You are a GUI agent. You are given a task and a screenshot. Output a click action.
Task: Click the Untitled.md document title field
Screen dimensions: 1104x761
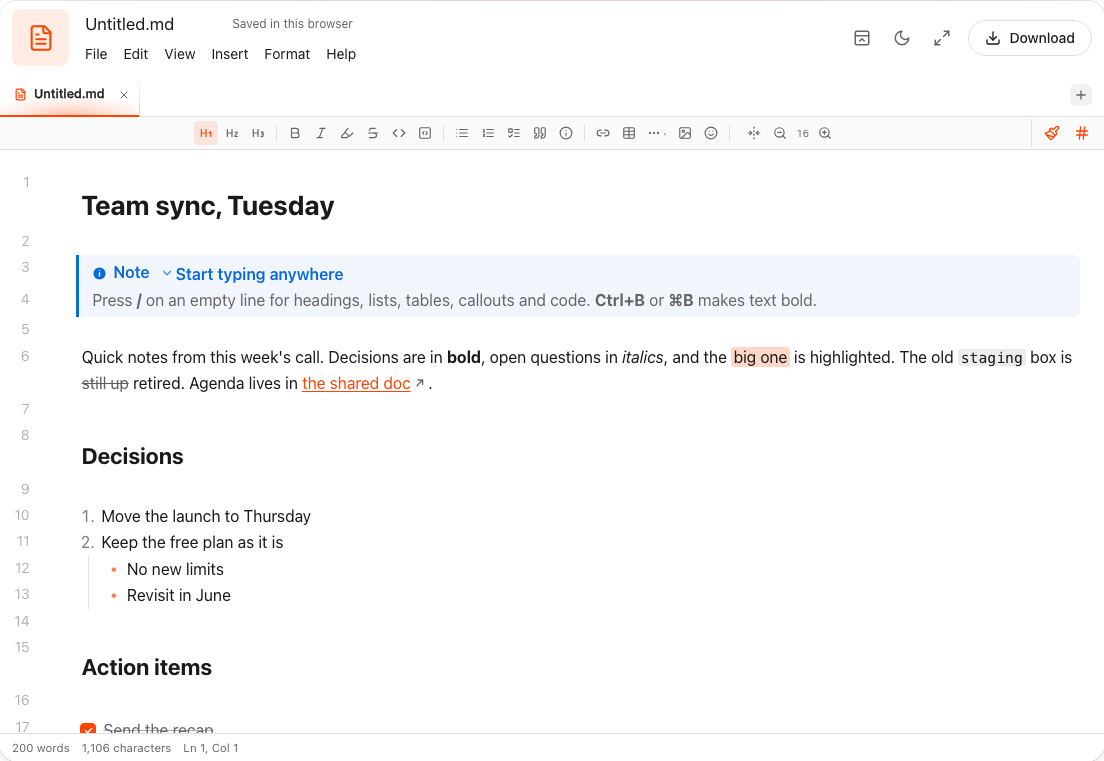point(130,24)
